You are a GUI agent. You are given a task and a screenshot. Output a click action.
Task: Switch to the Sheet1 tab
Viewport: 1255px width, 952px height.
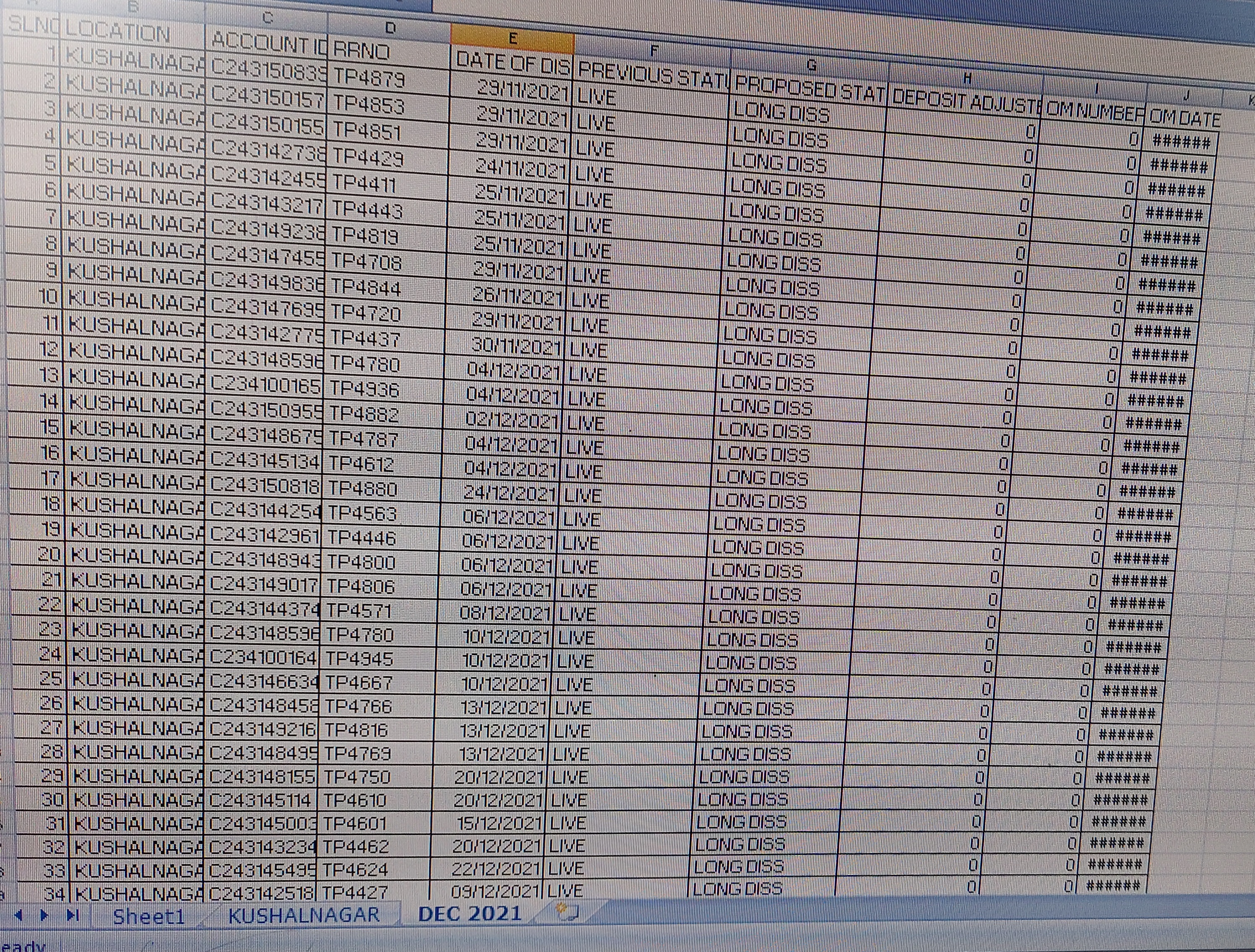pyautogui.click(x=149, y=917)
